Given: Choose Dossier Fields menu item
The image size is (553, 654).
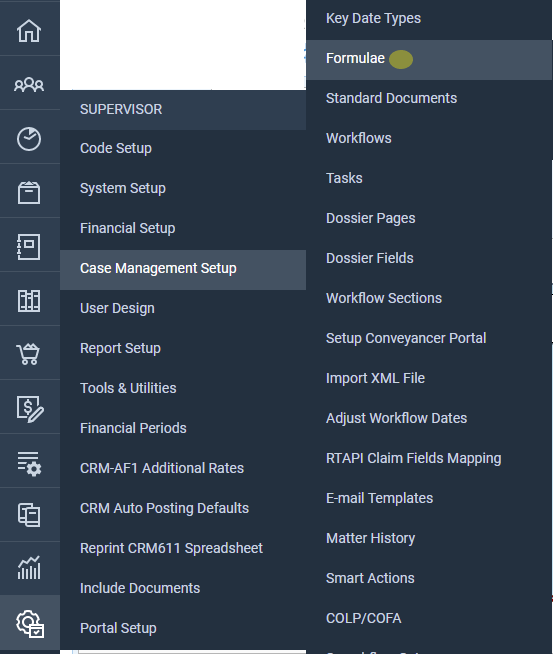Looking at the screenshot, I should pyautogui.click(x=429, y=258).
